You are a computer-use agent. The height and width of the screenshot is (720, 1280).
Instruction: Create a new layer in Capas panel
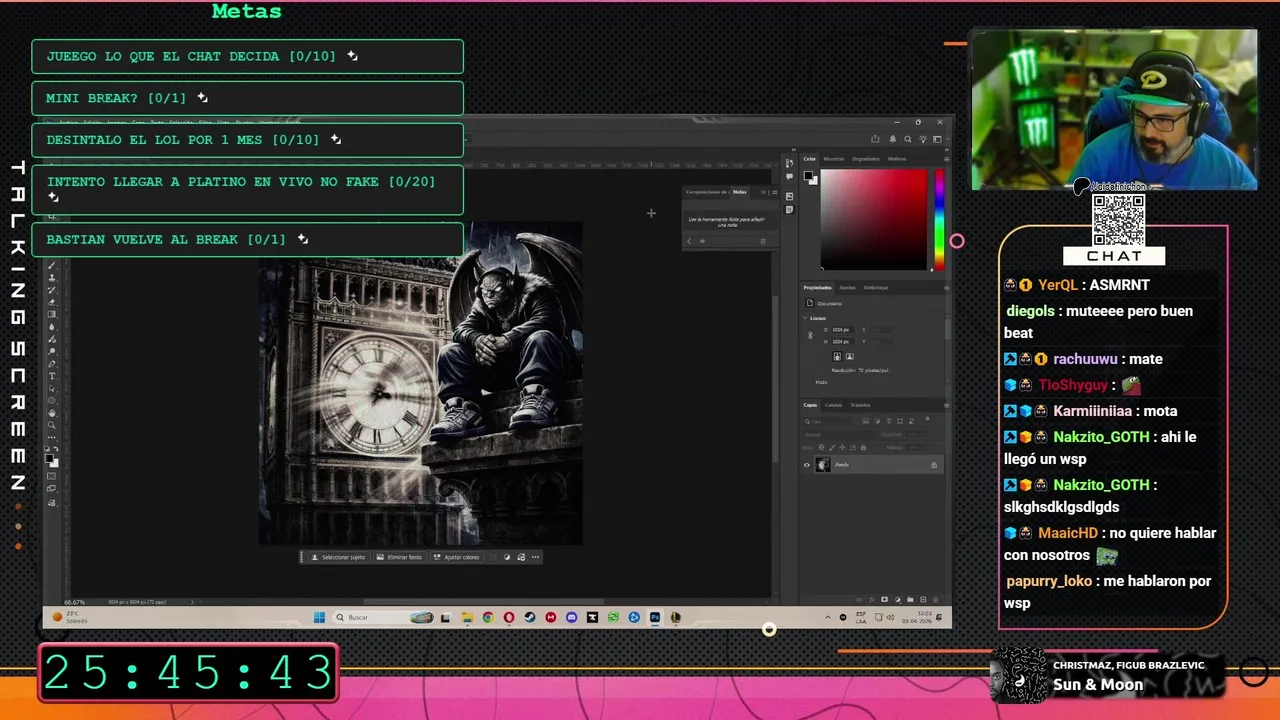(923, 599)
